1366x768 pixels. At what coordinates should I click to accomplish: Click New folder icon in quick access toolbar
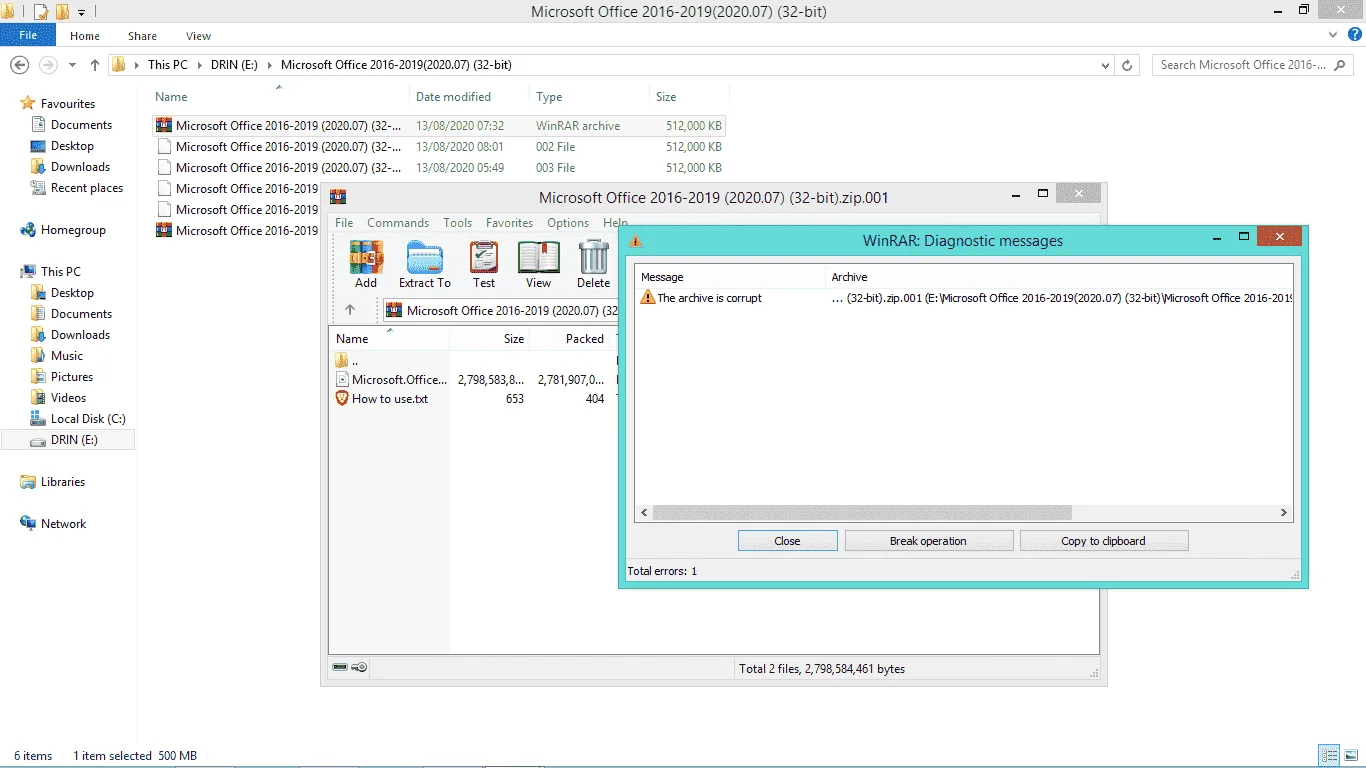pyautogui.click(x=62, y=12)
